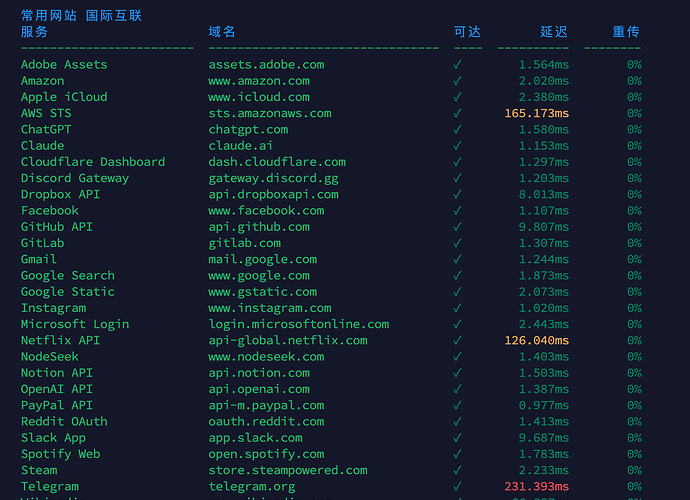Click the 域名 column header
Viewport: 690px width, 500px height.
pos(222,32)
